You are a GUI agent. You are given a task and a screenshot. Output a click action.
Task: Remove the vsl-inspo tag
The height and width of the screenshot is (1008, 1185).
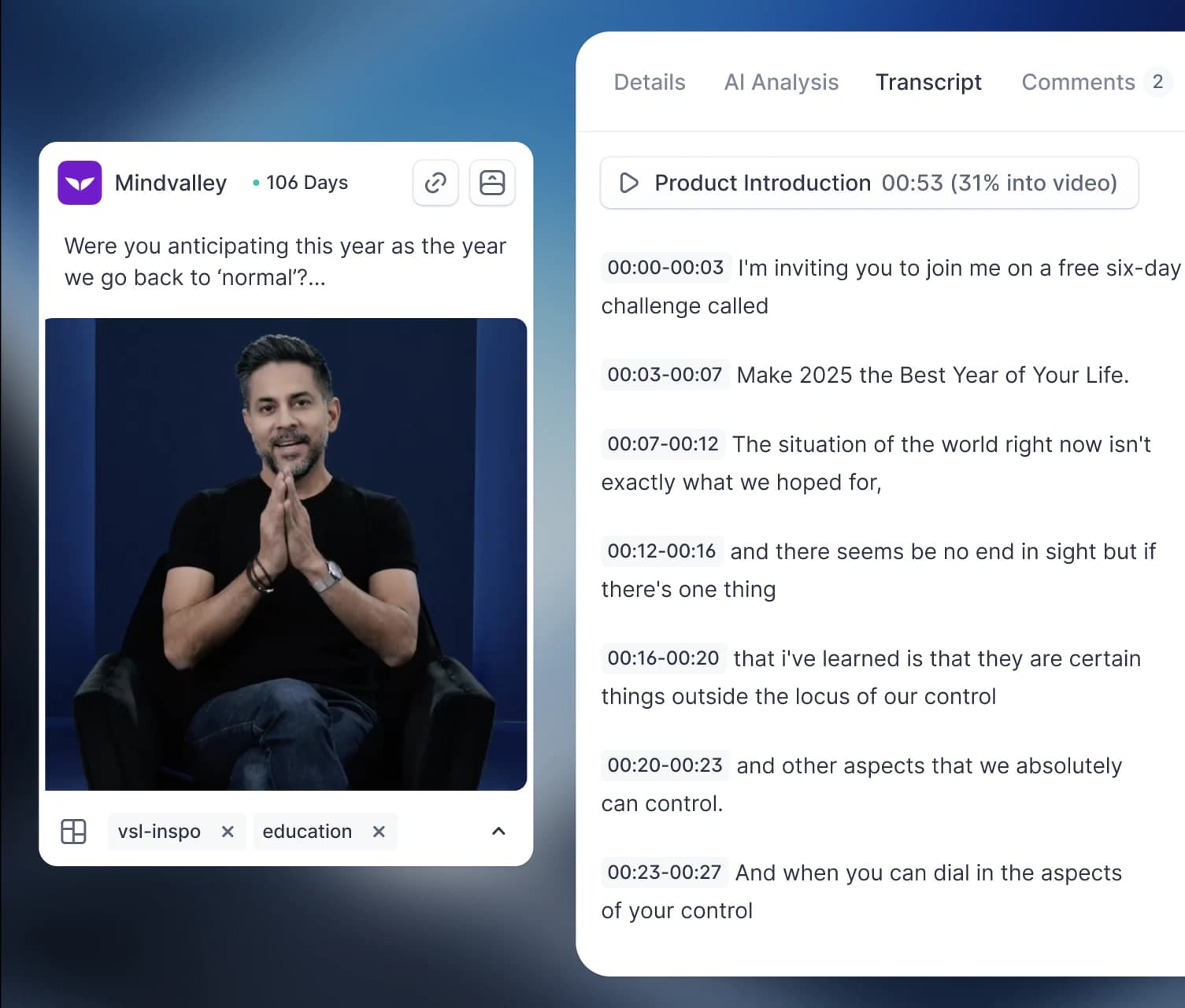point(228,832)
